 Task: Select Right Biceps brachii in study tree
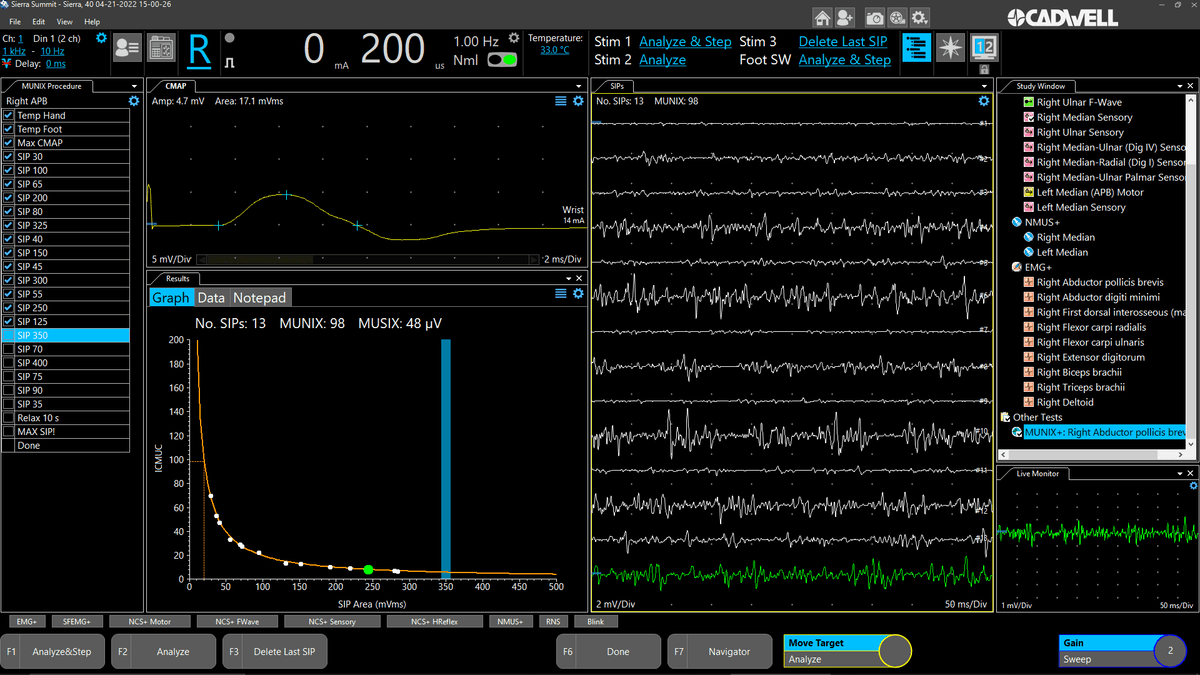pyautogui.click(x=1080, y=372)
